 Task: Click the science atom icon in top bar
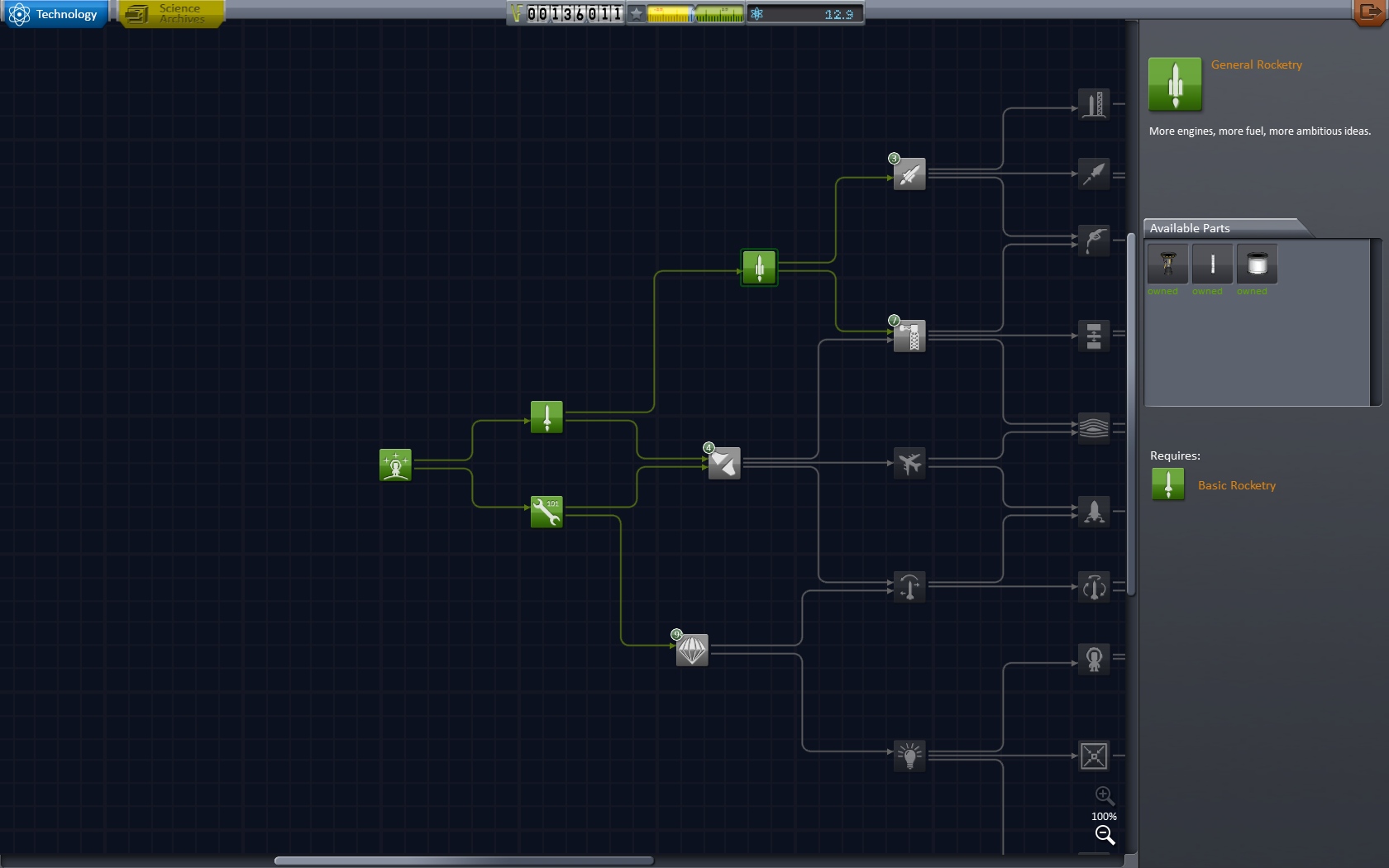point(757,13)
